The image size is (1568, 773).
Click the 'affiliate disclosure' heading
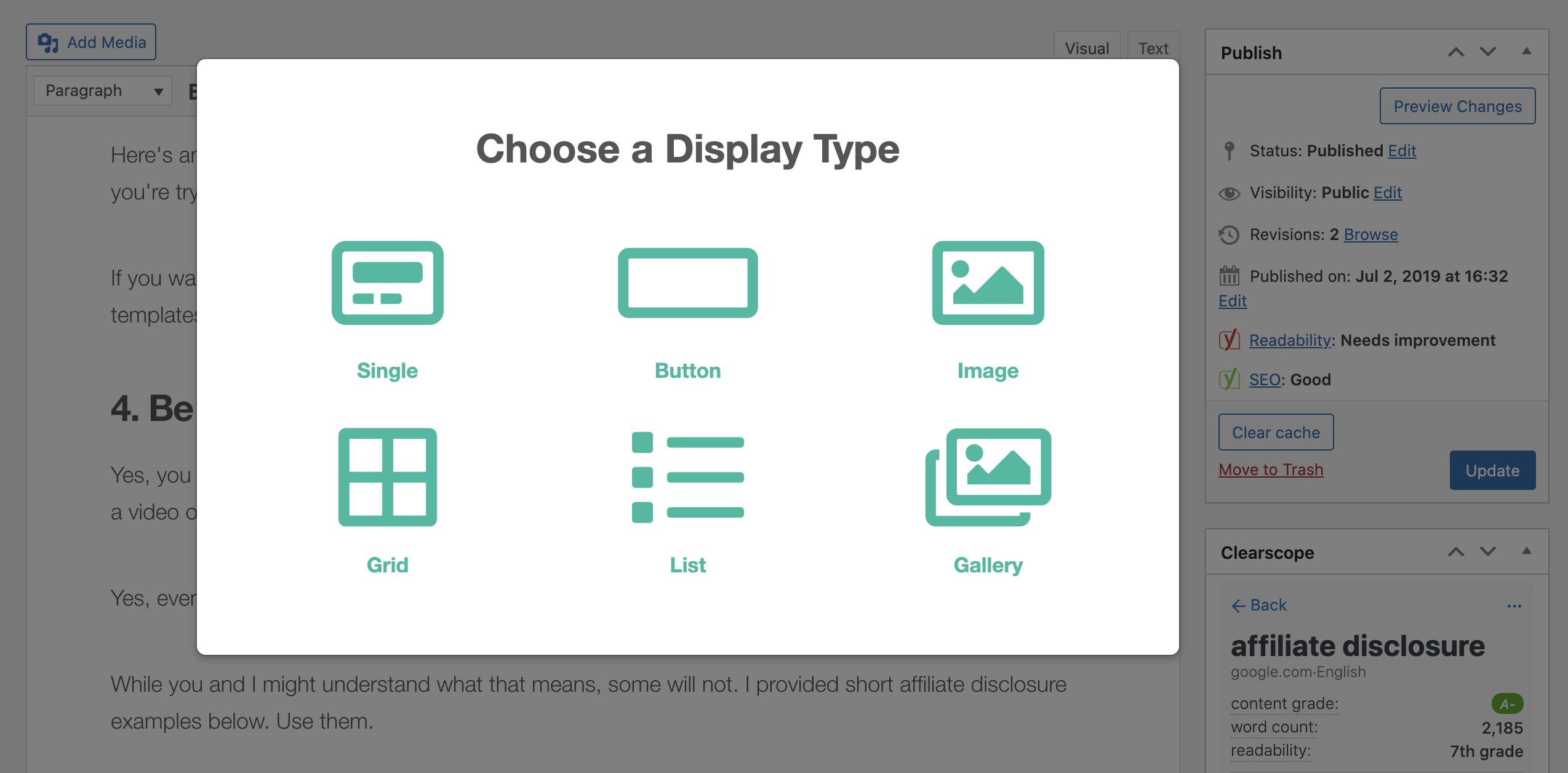click(x=1358, y=646)
